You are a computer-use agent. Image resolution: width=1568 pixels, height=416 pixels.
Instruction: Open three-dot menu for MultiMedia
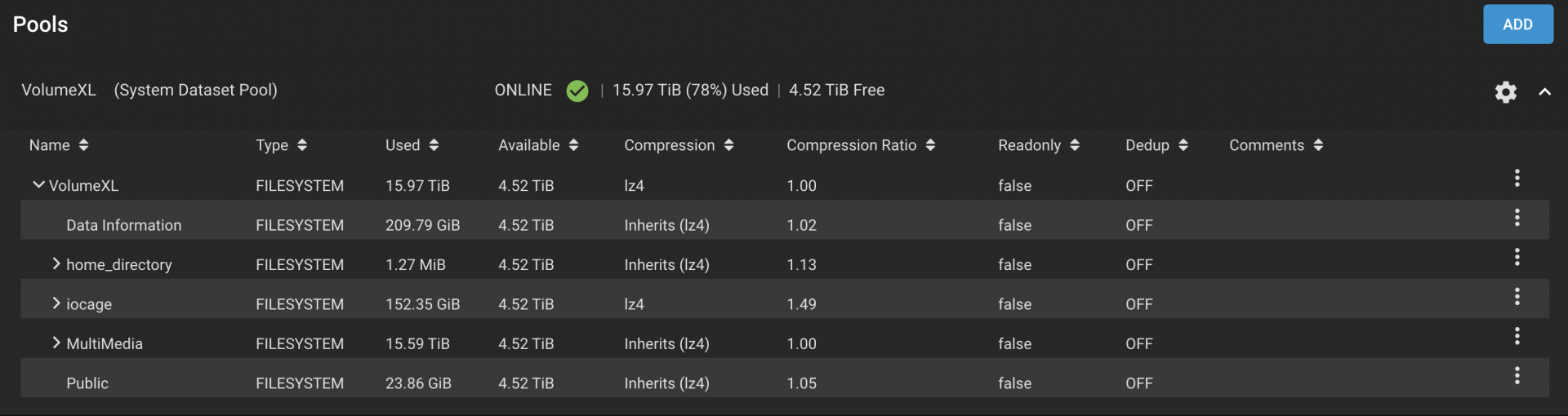[1517, 336]
